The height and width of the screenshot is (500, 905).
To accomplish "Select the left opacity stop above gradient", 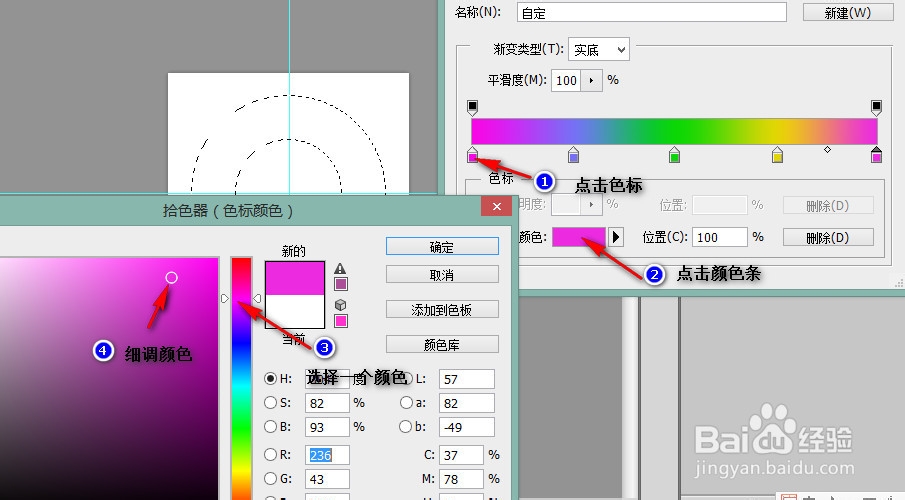I will pyautogui.click(x=472, y=107).
